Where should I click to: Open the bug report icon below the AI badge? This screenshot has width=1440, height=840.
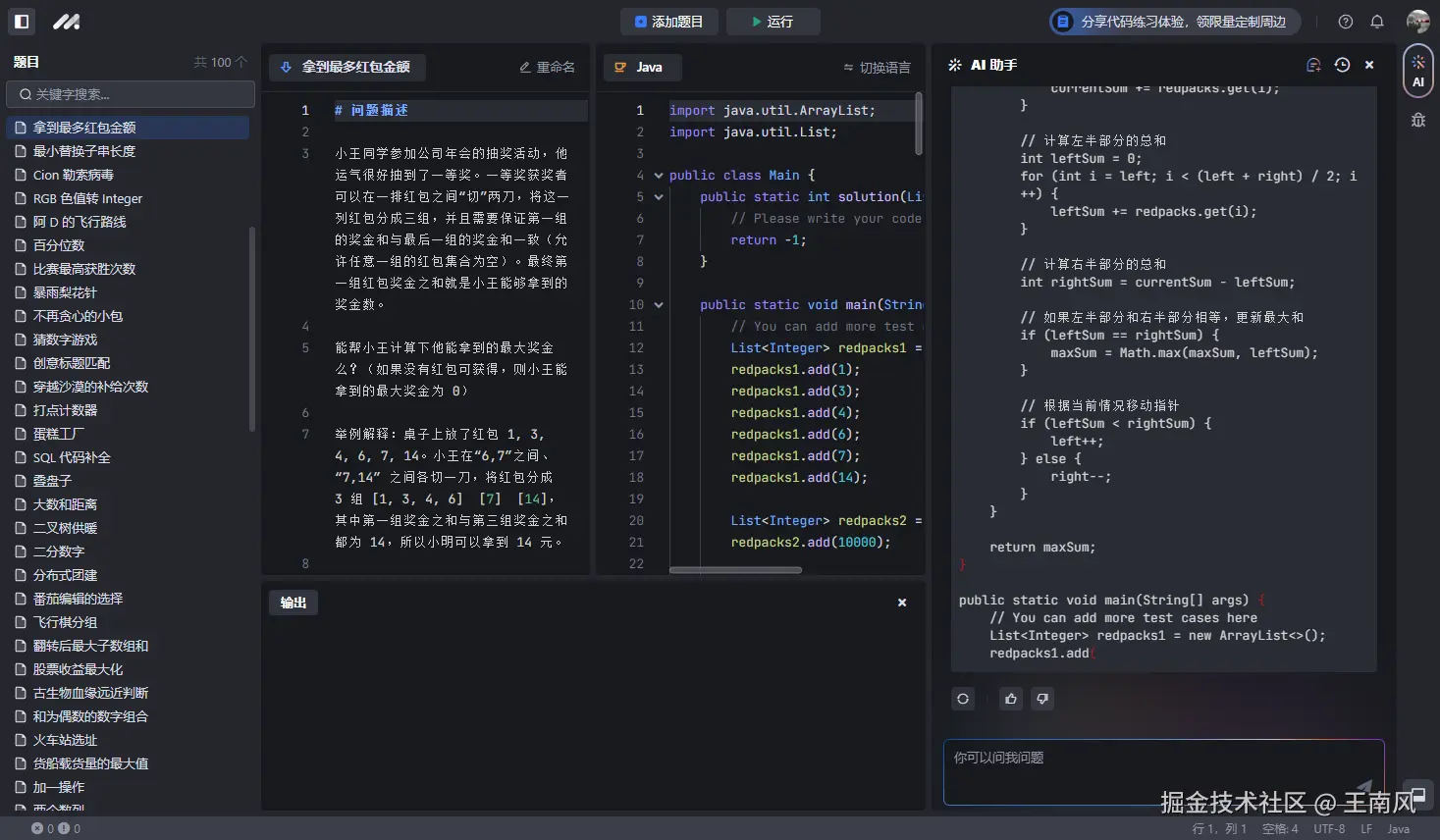coord(1417,118)
